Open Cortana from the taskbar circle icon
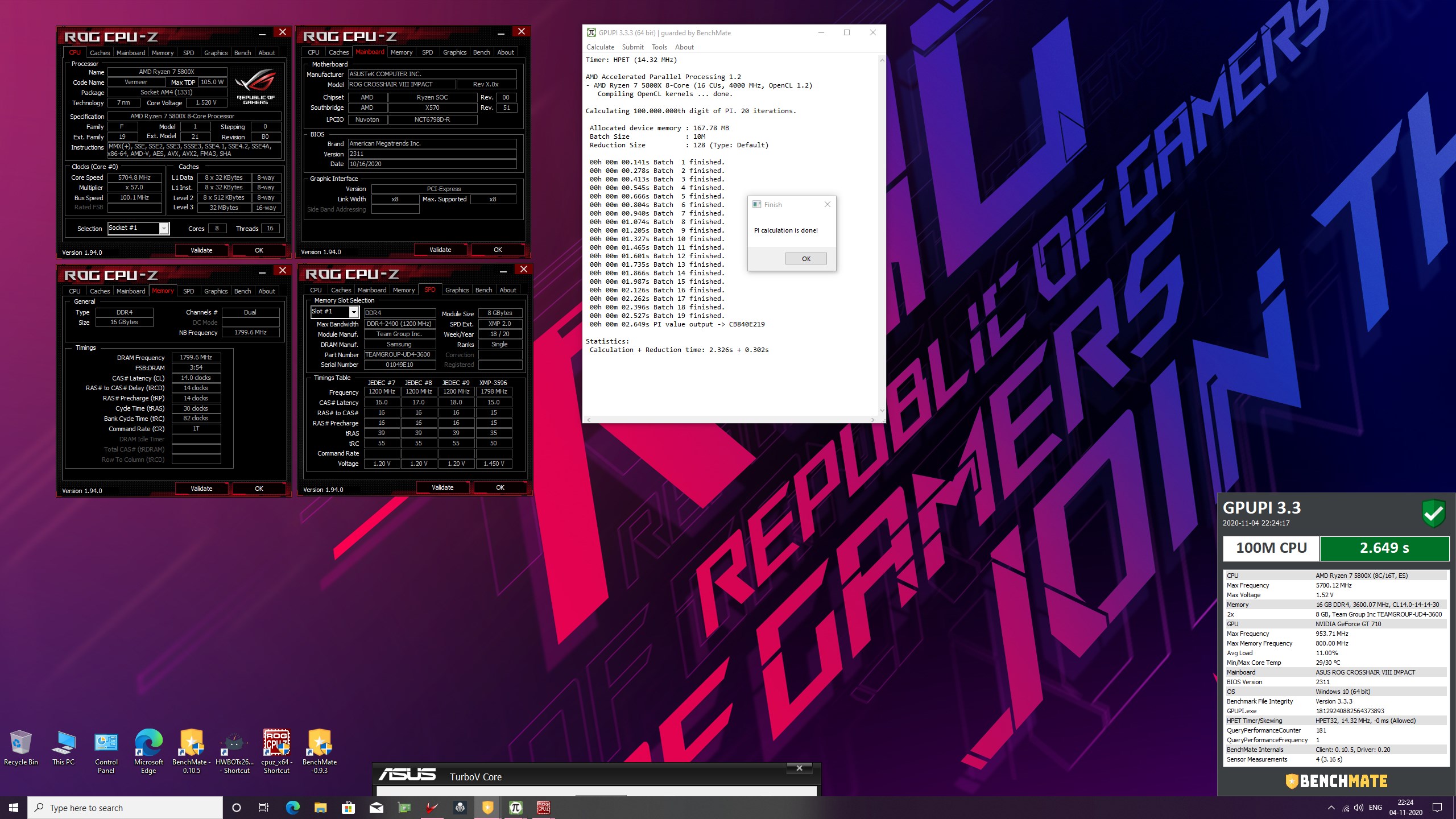Viewport: 1456px width, 819px height. tap(237, 808)
